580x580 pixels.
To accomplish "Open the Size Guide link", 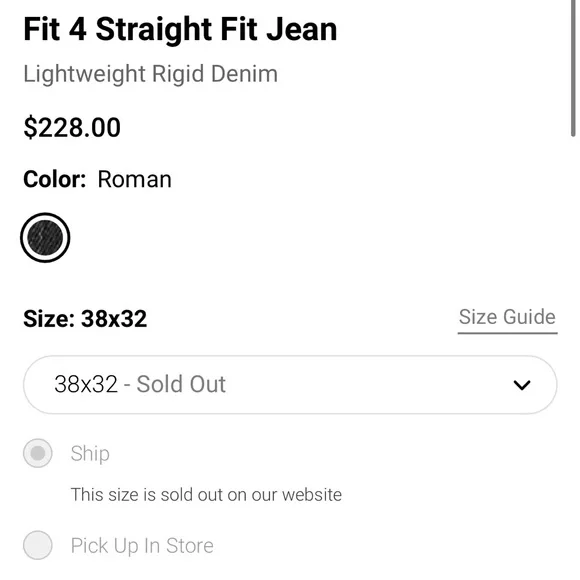I will click(x=507, y=317).
